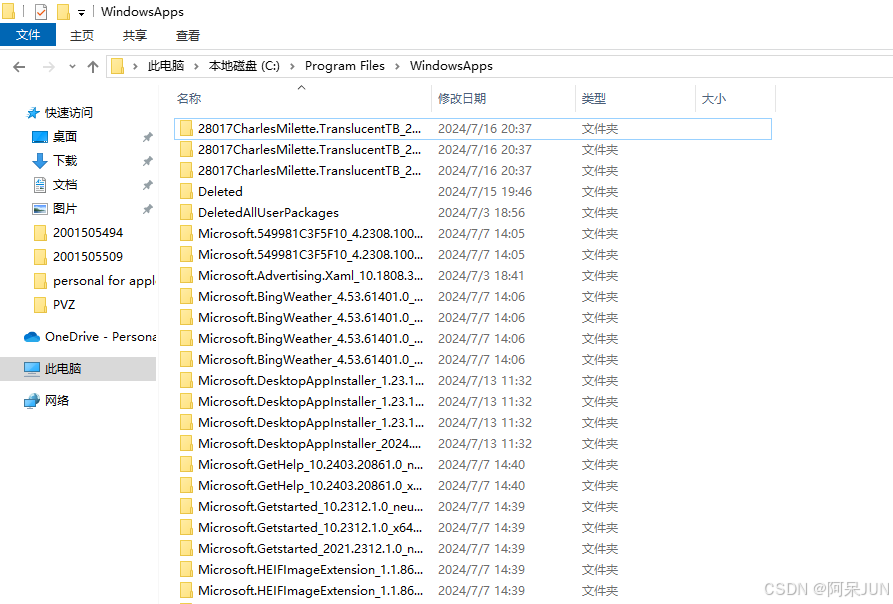This screenshot has height=604, width=893.
Task: Click the DeletedAllUserPackages folder icon
Action: tap(186, 212)
